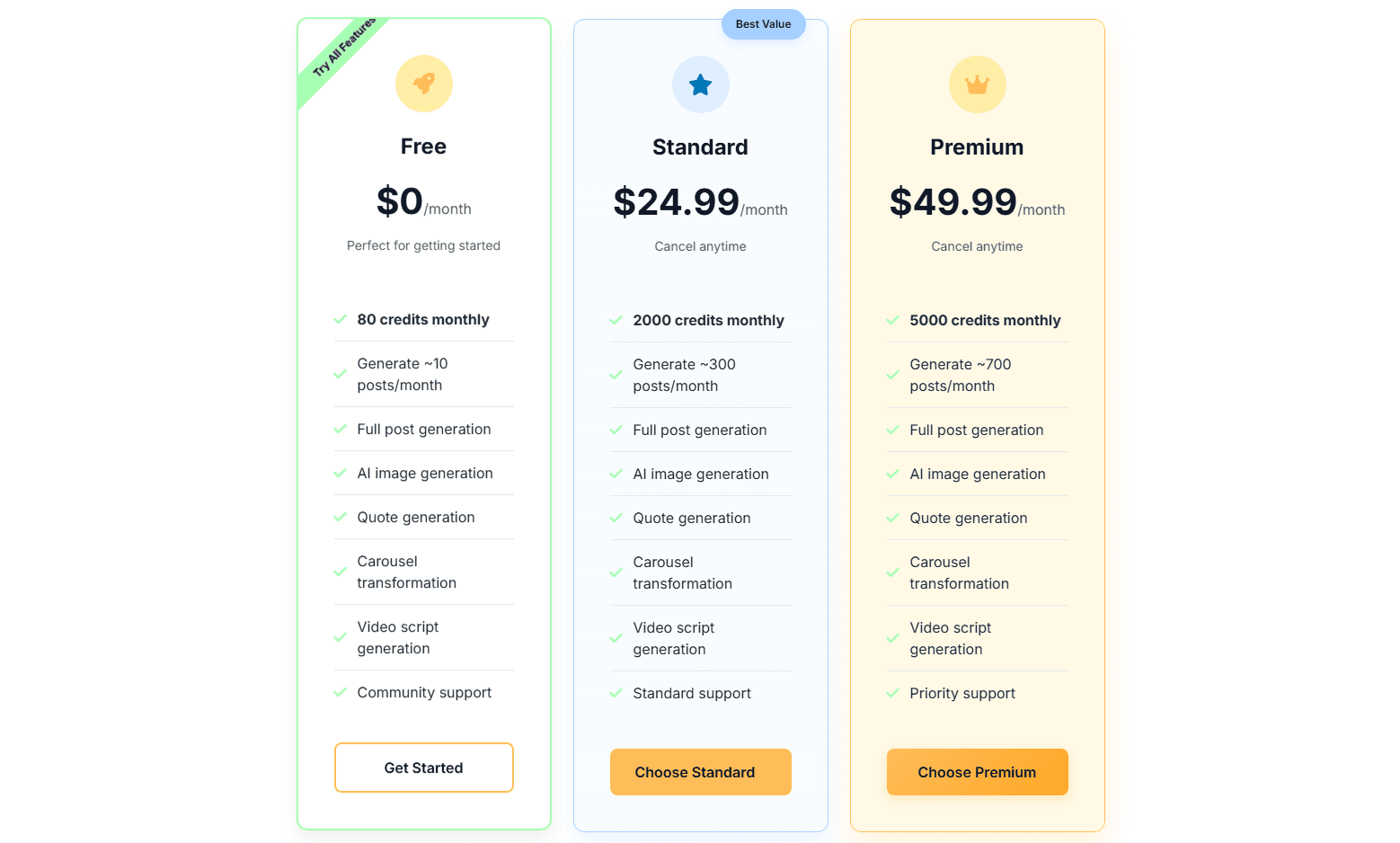Click checkmark next to Community support

(341, 692)
